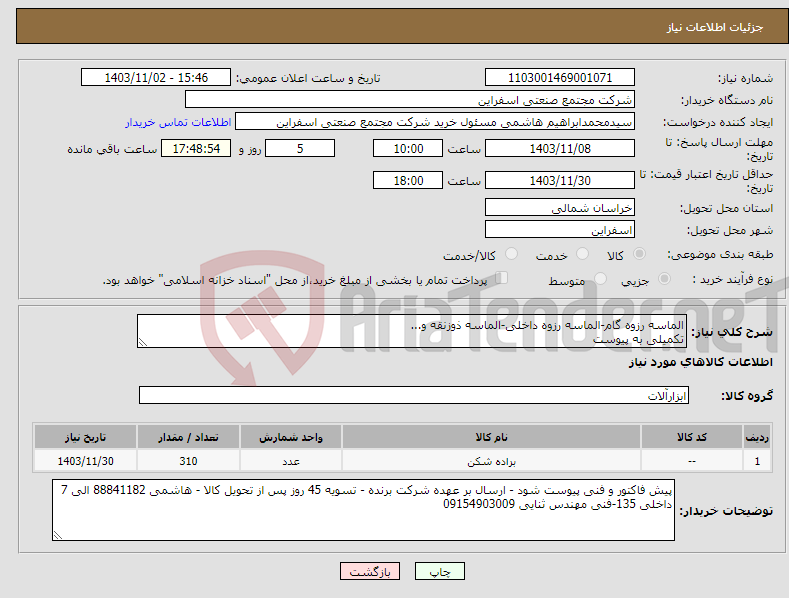789x598 pixels.
Task: Click the گروه کالا field ابزارآلات
Action: [414, 396]
